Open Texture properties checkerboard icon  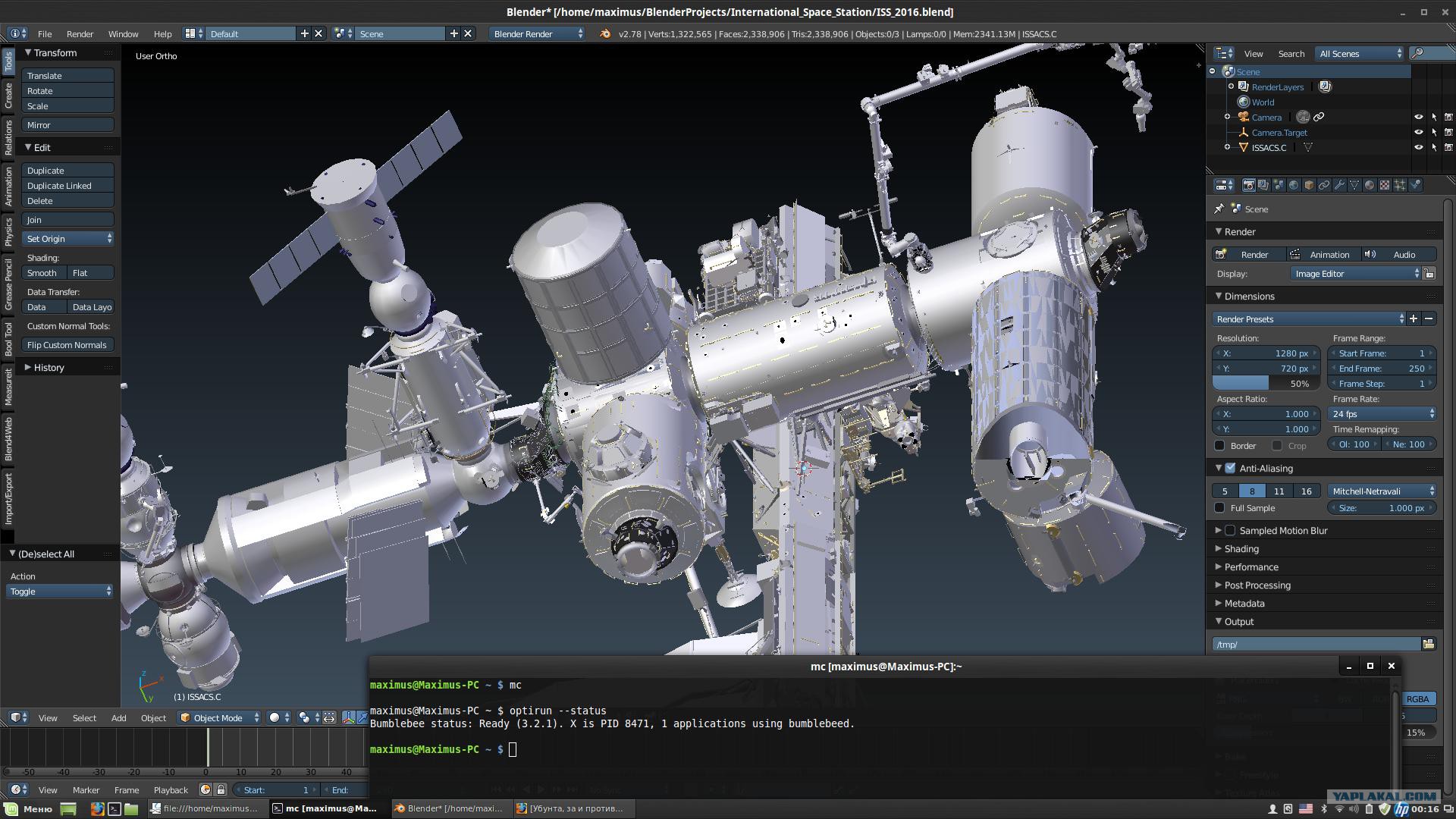click(1385, 185)
